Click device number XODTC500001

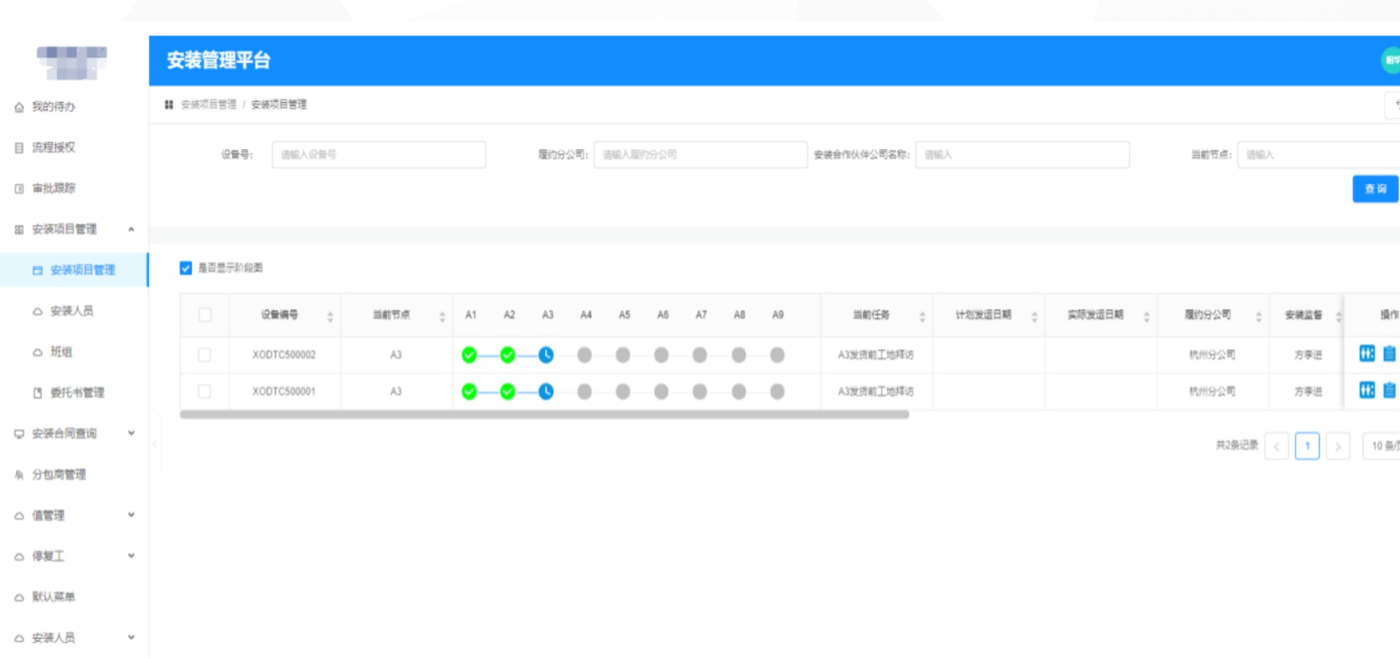pos(284,392)
